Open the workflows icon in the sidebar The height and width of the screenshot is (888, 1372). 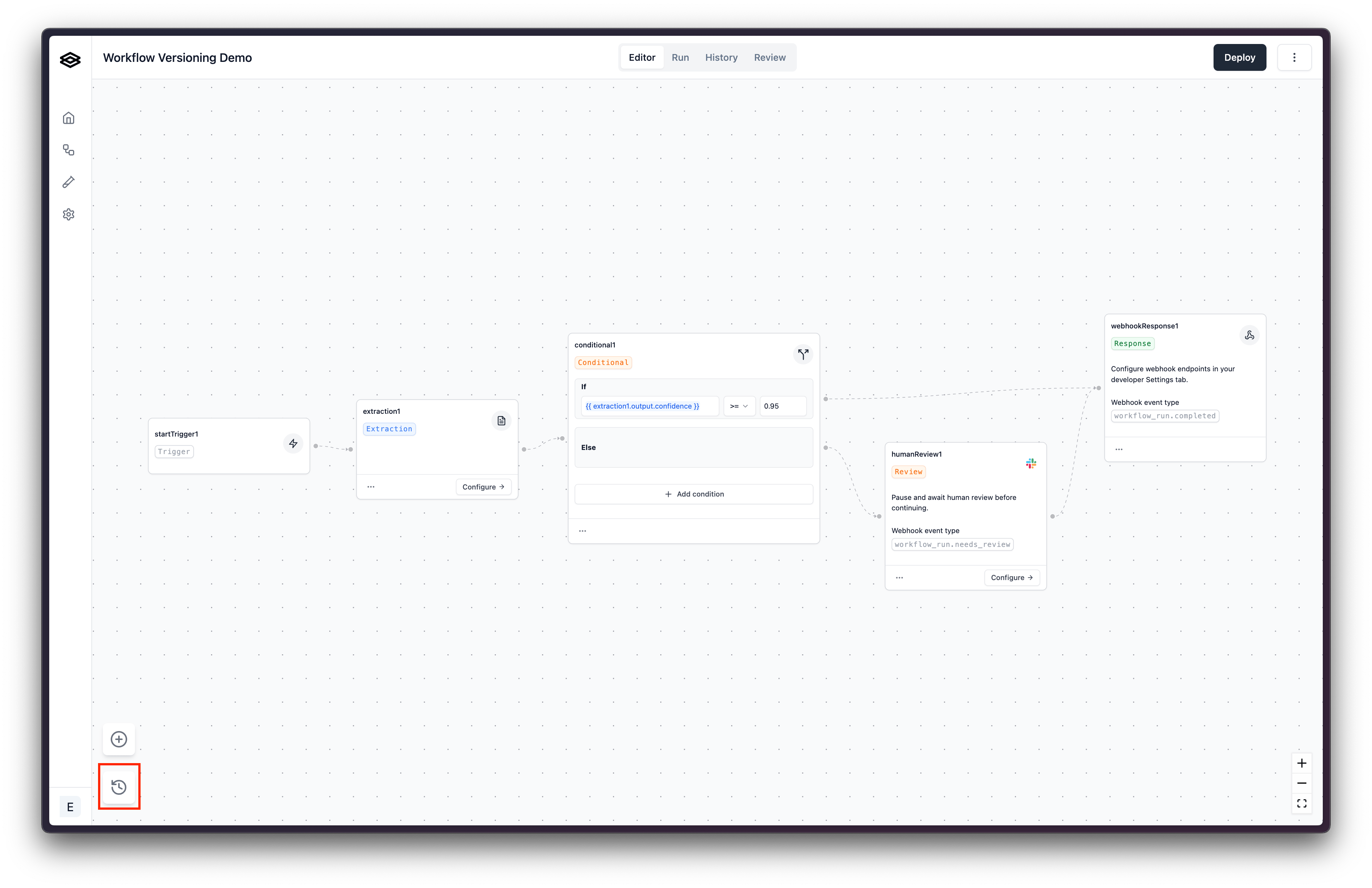click(x=69, y=150)
